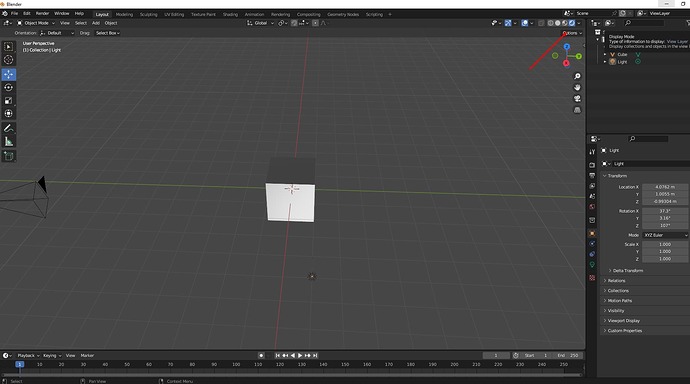Expand the Light item in outliner
Viewport: 690px width, 384px height.
pos(605,62)
